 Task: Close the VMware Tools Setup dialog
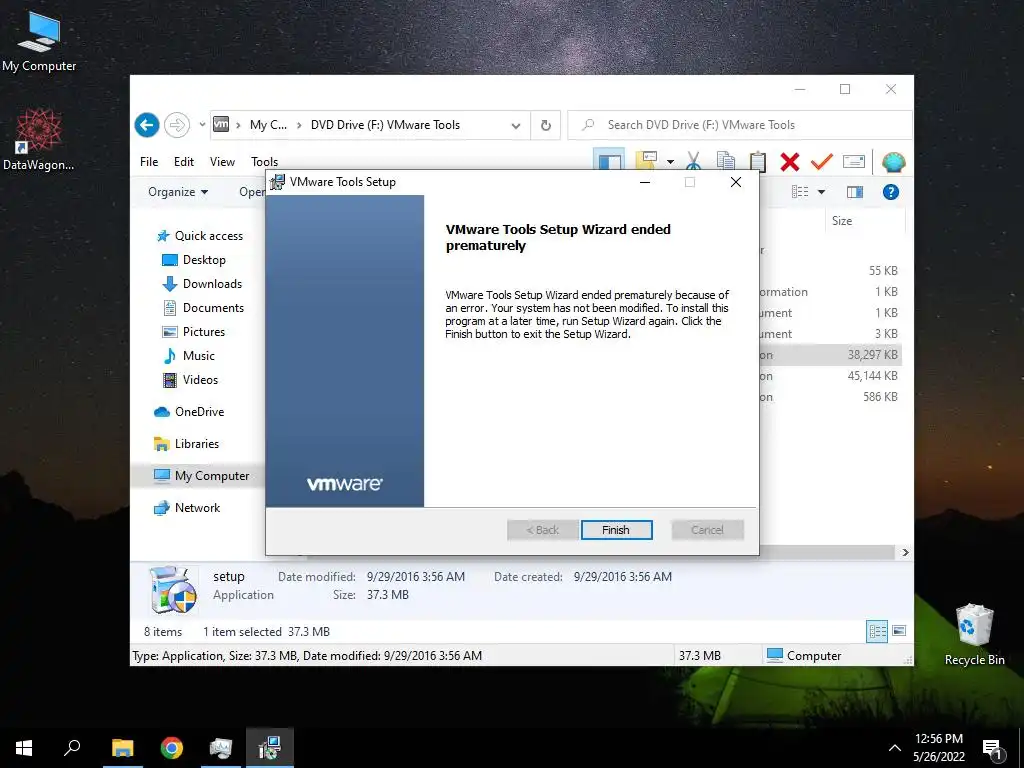point(736,182)
